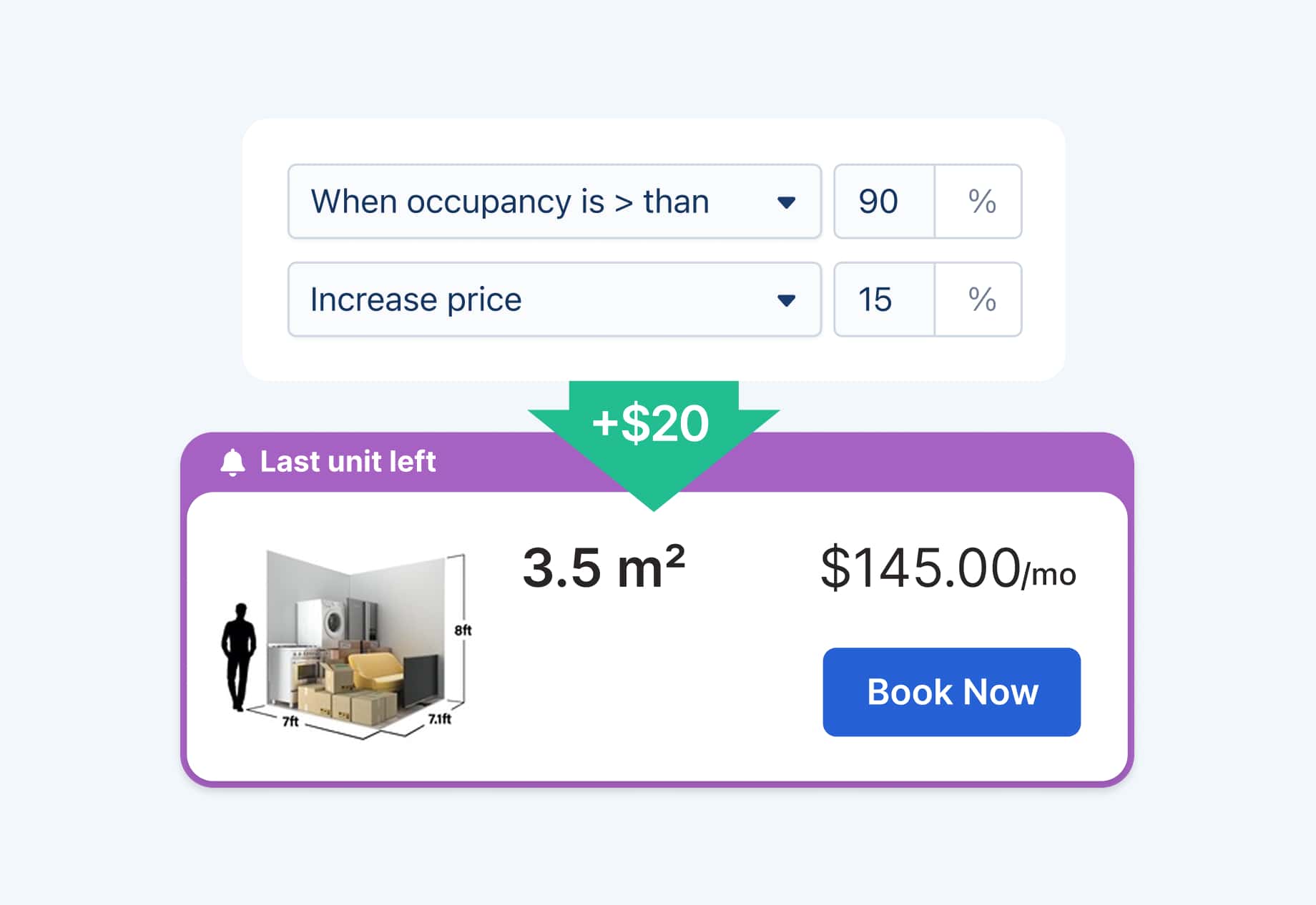The width and height of the screenshot is (1316, 905).
Task: Open the 'Increase price' action dropdown
Action: 554,300
